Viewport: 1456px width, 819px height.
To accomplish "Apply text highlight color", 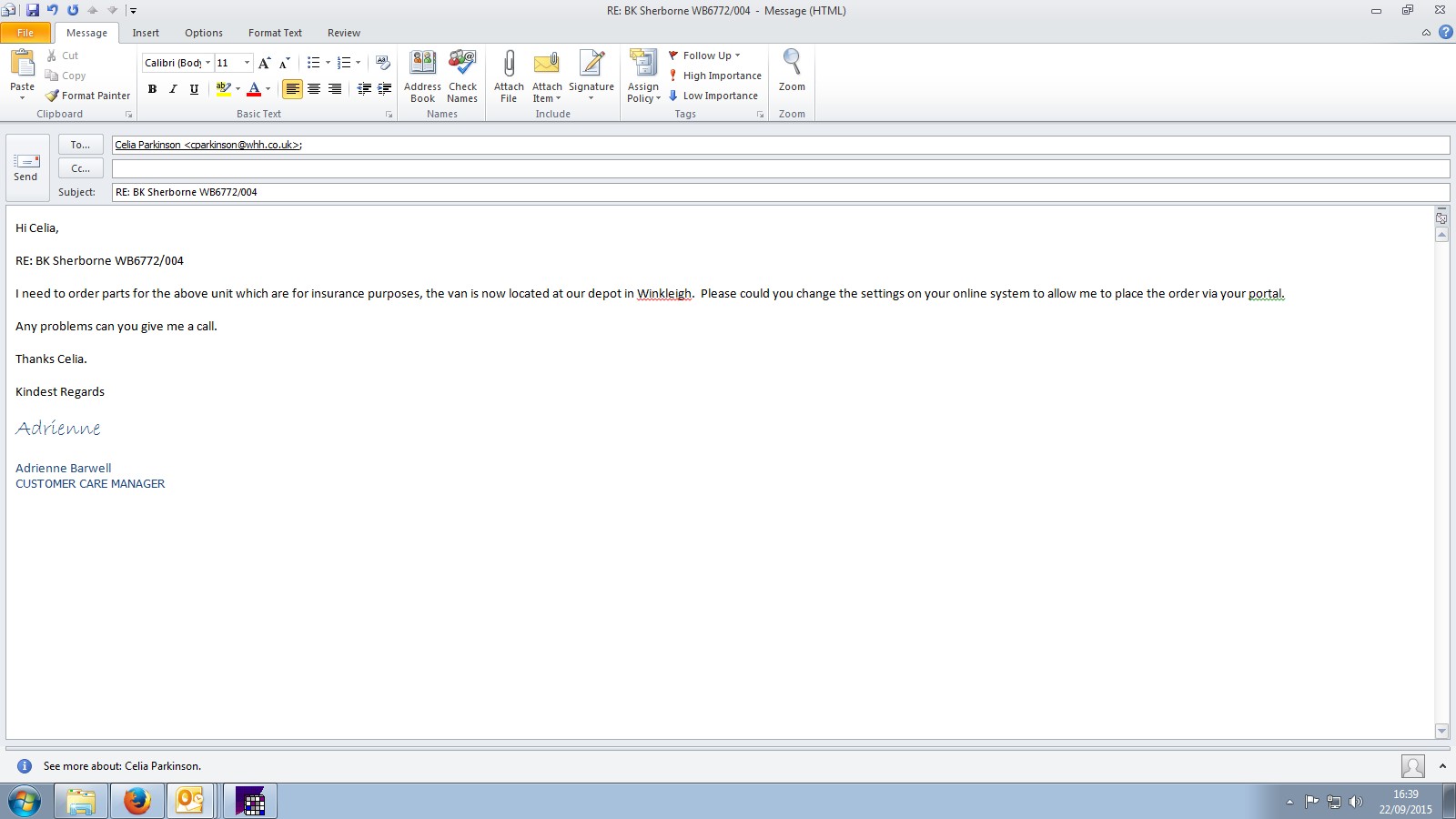I will (223, 89).
